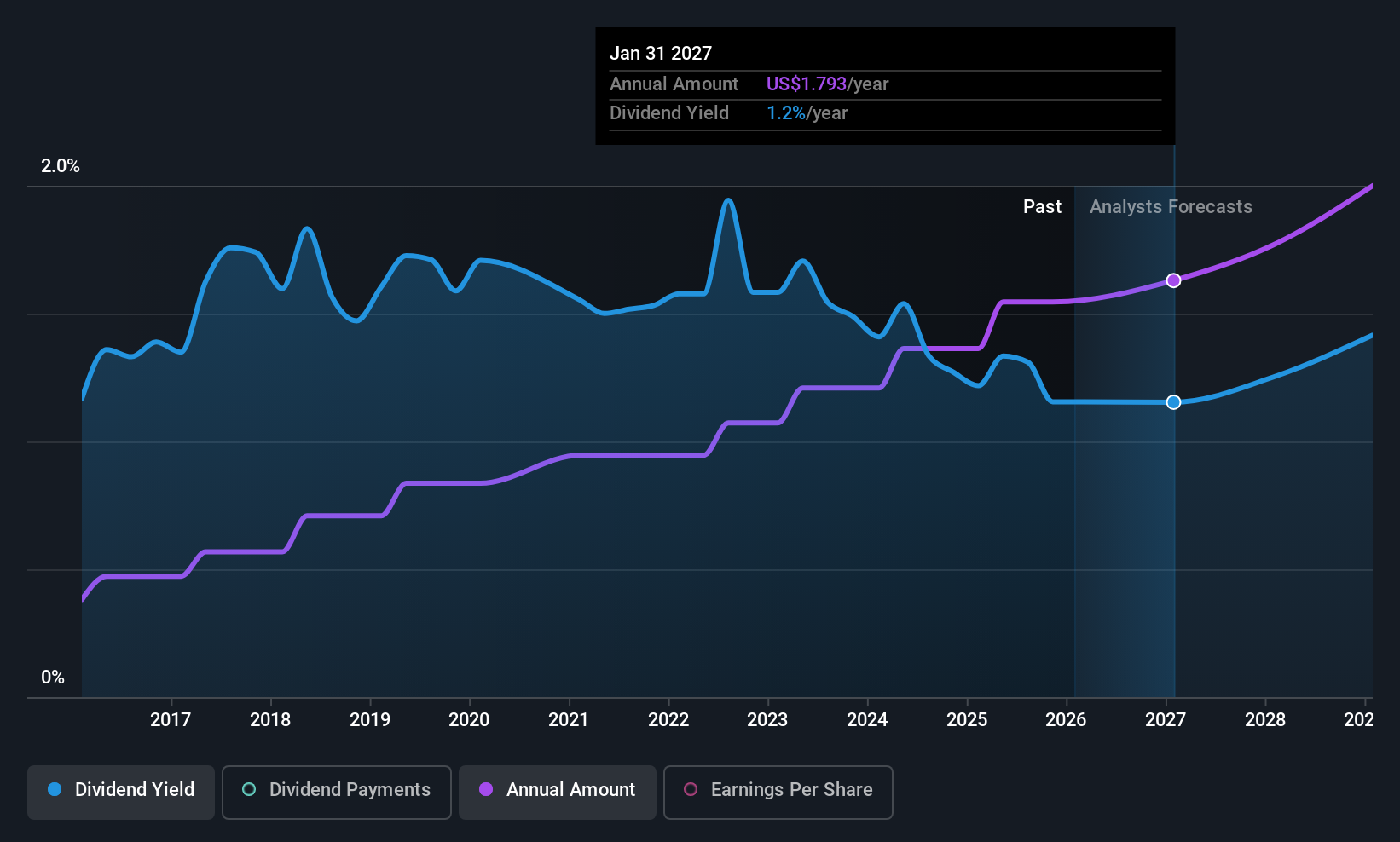Image resolution: width=1400 pixels, height=842 pixels.
Task: Click the 2017 label on the x-axis
Action: [171, 719]
